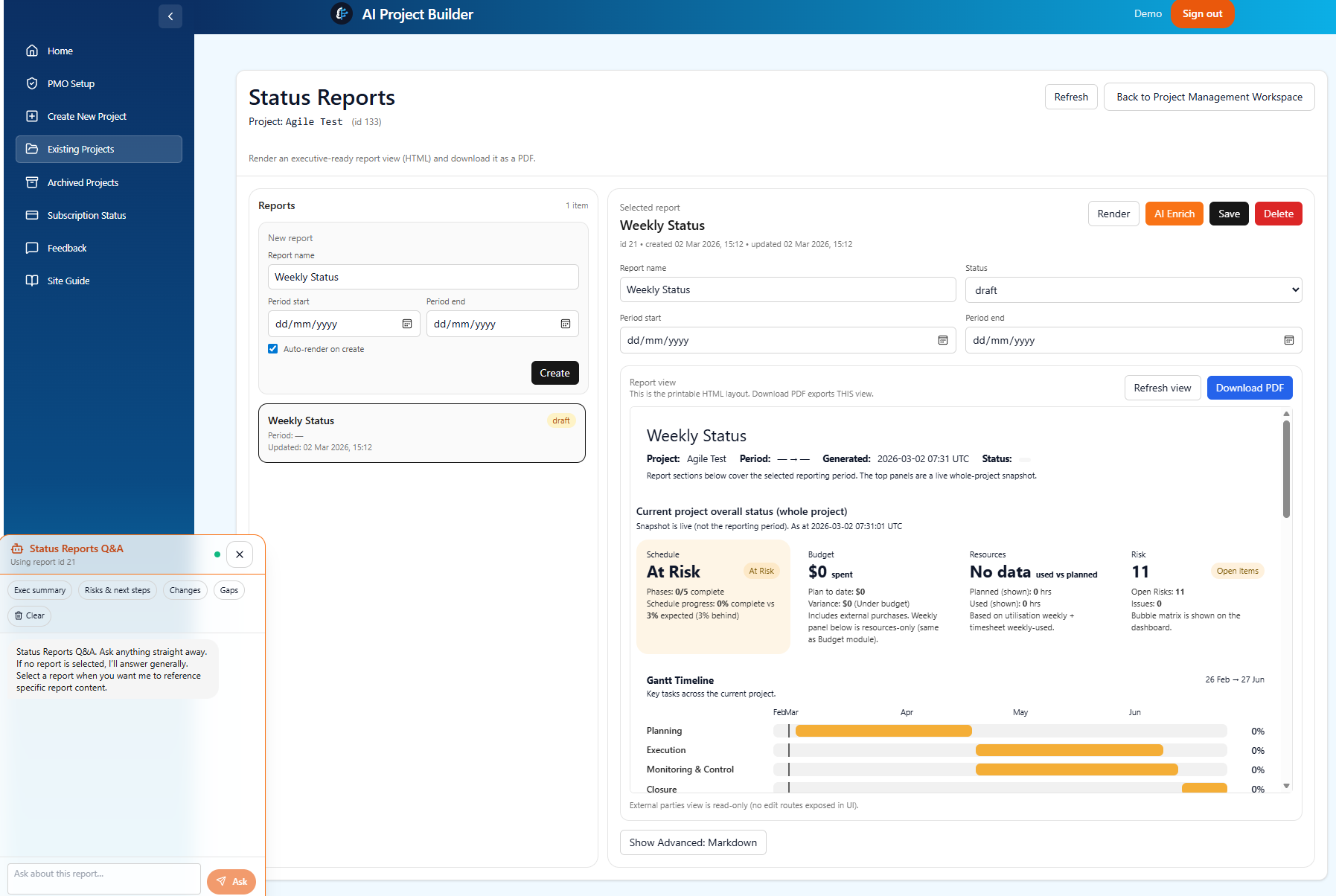1336x896 pixels.
Task: Focus the Ask about this report input
Action: pyautogui.click(x=104, y=879)
